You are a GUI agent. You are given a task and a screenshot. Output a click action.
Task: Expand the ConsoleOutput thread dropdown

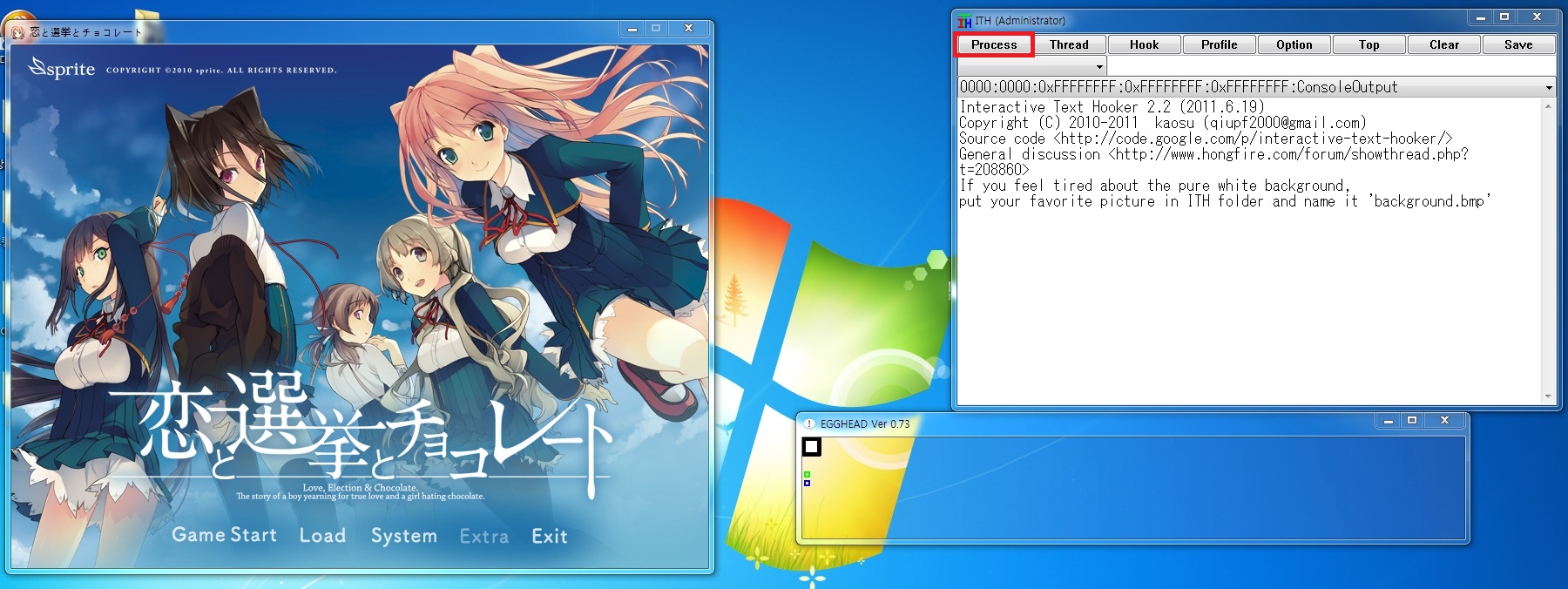click(x=1548, y=87)
